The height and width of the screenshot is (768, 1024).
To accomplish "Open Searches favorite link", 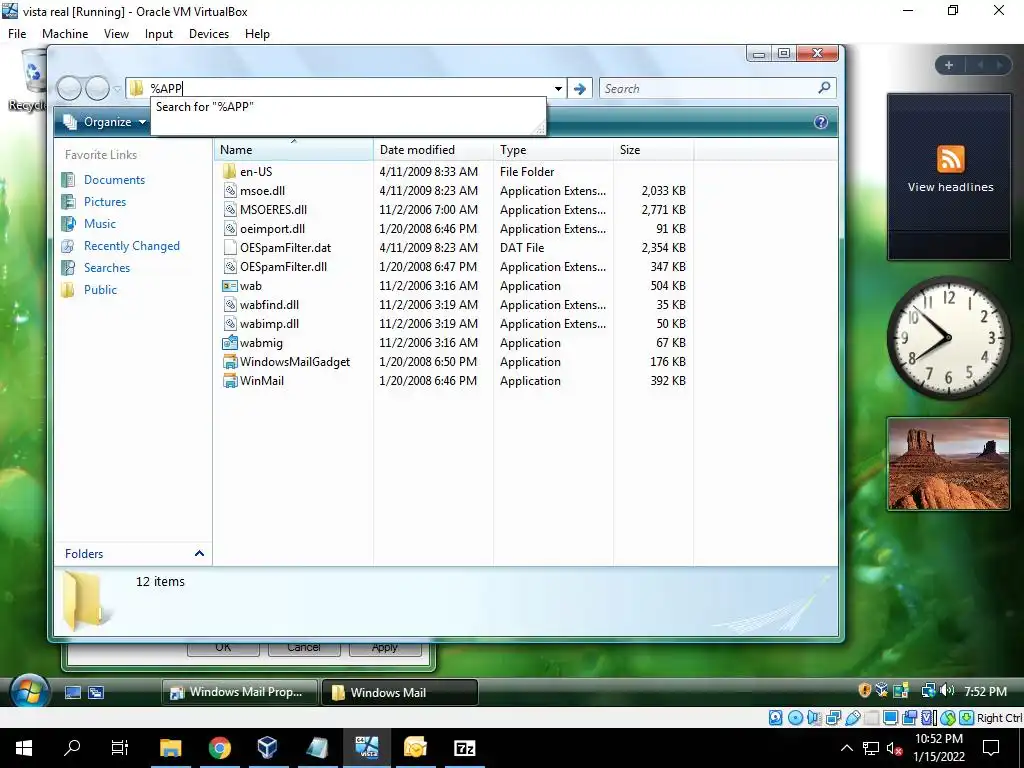I will pyautogui.click(x=106, y=268).
